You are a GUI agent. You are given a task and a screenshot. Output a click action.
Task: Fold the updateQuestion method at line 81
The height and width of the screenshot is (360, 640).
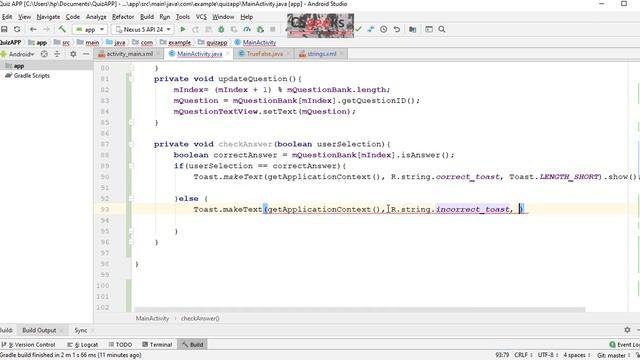tap(131, 79)
